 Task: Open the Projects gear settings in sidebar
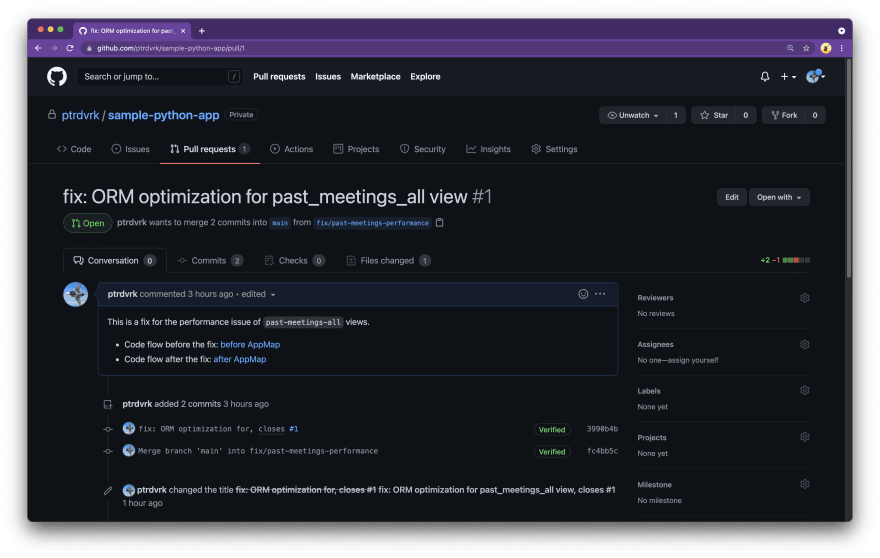coord(804,437)
